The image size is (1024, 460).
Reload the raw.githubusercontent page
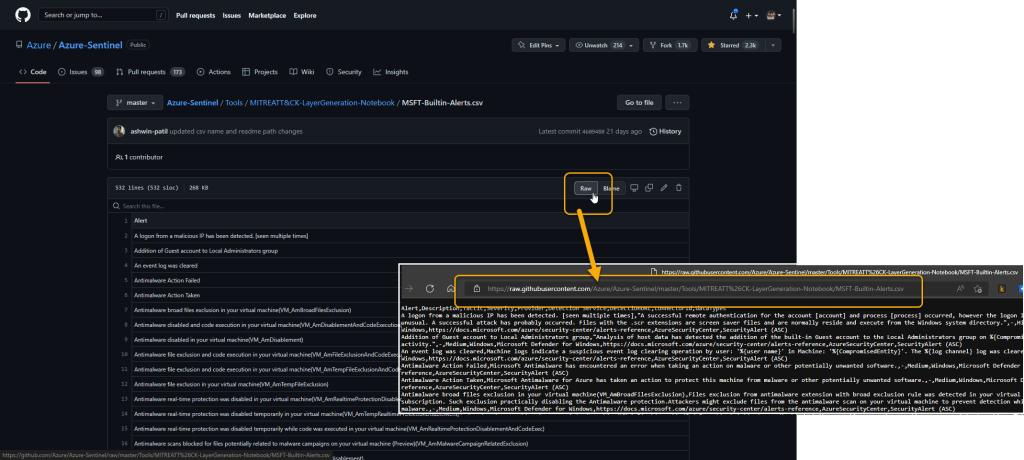[430, 288]
